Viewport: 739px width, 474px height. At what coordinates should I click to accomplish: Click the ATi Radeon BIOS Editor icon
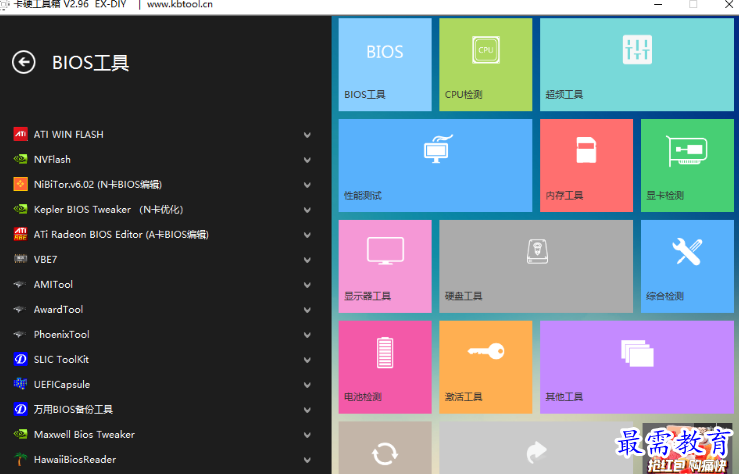pyautogui.click(x=20, y=234)
